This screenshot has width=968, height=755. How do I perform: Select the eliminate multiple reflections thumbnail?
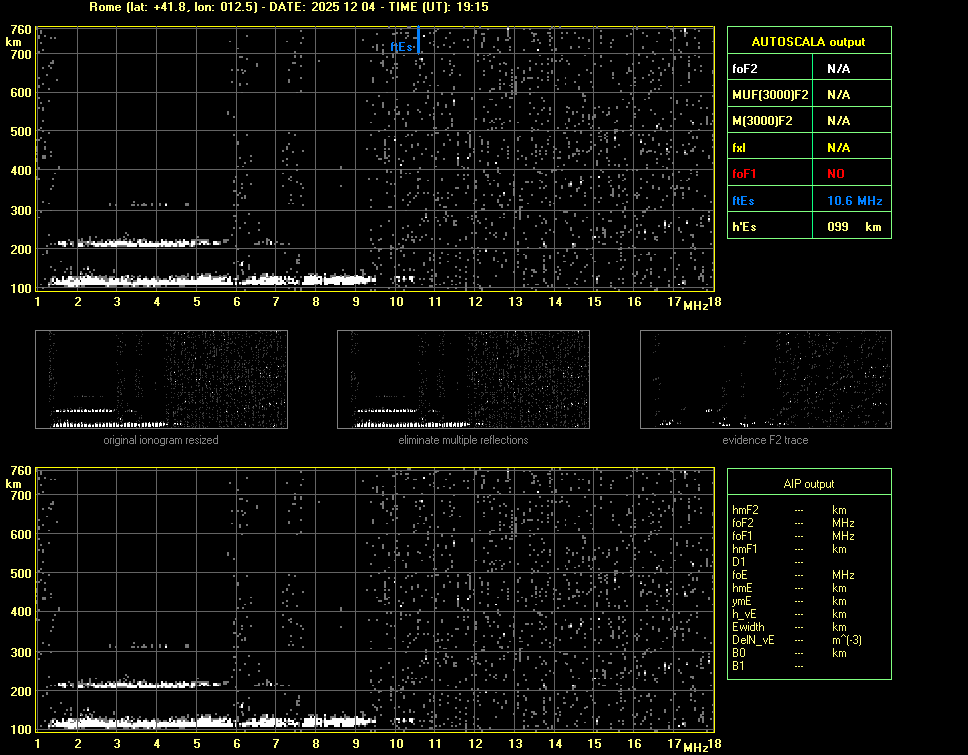pyautogui.click(x=463, y=380)
